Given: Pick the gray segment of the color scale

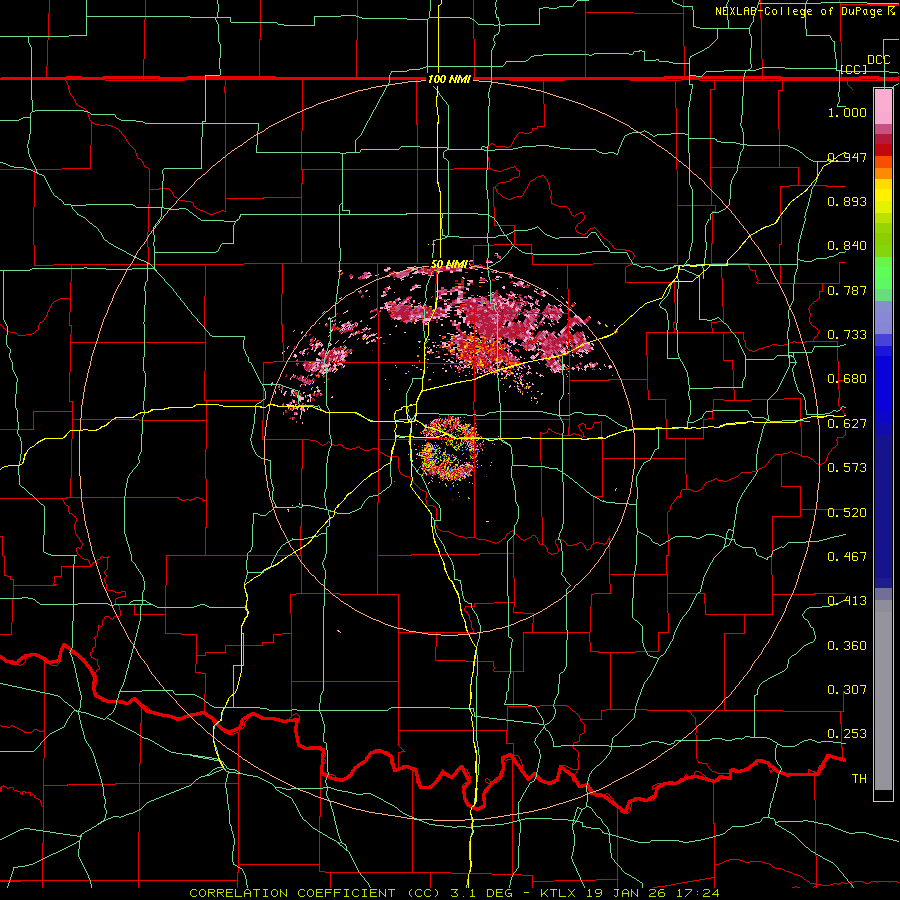Looking at the screenshot, I should pos(883,695).
